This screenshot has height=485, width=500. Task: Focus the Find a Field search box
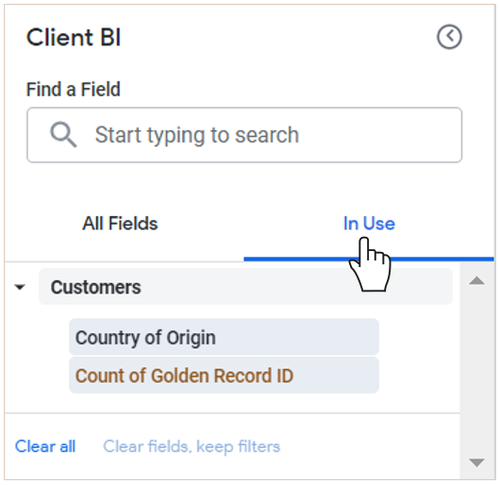point(244,135)
